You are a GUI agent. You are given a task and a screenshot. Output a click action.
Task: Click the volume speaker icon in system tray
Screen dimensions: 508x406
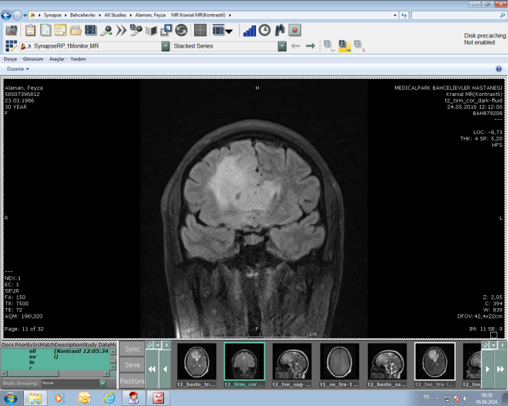pos(466,398)
